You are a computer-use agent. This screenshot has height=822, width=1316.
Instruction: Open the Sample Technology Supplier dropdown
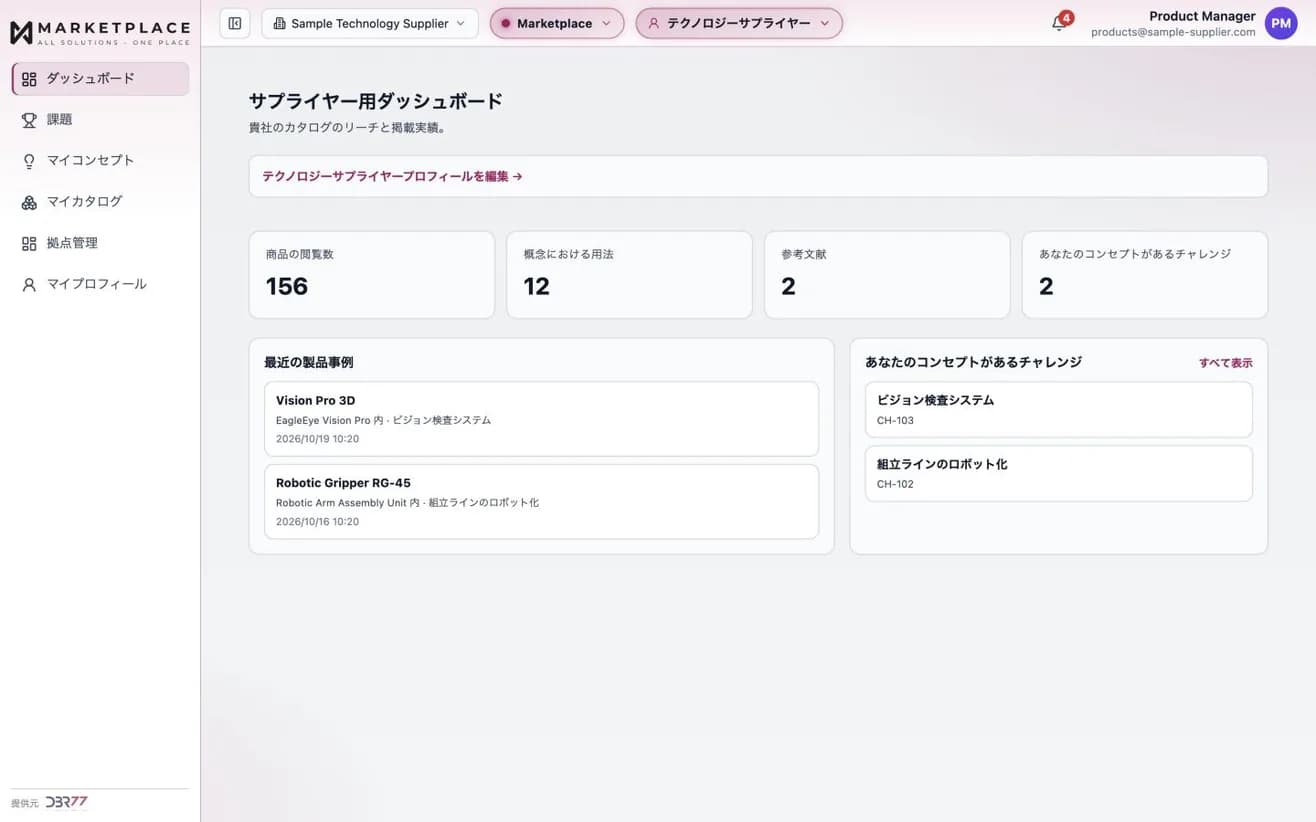click(370, 23)
